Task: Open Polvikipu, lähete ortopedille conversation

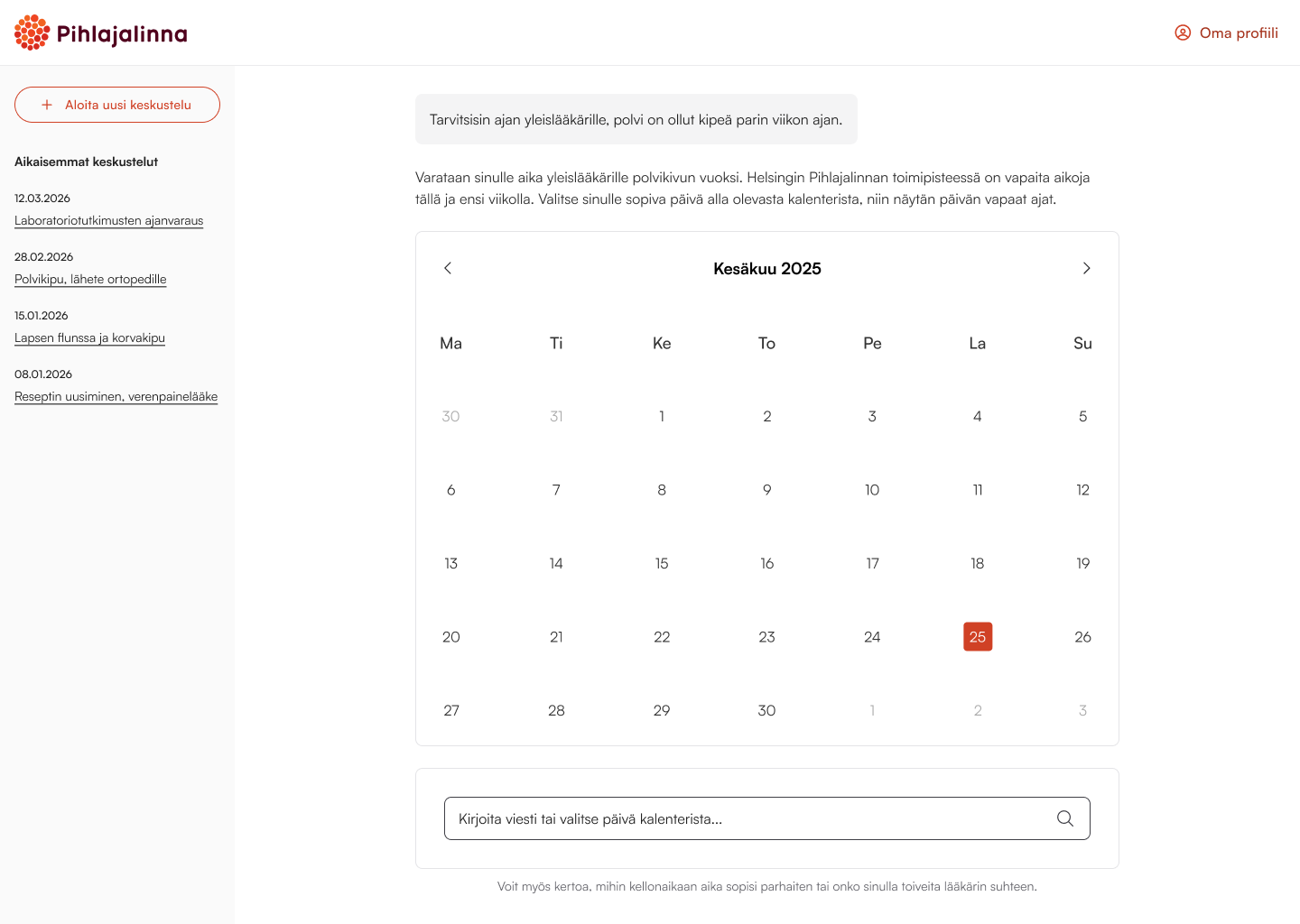Action: pyautogui.click(x=90, y=279)
